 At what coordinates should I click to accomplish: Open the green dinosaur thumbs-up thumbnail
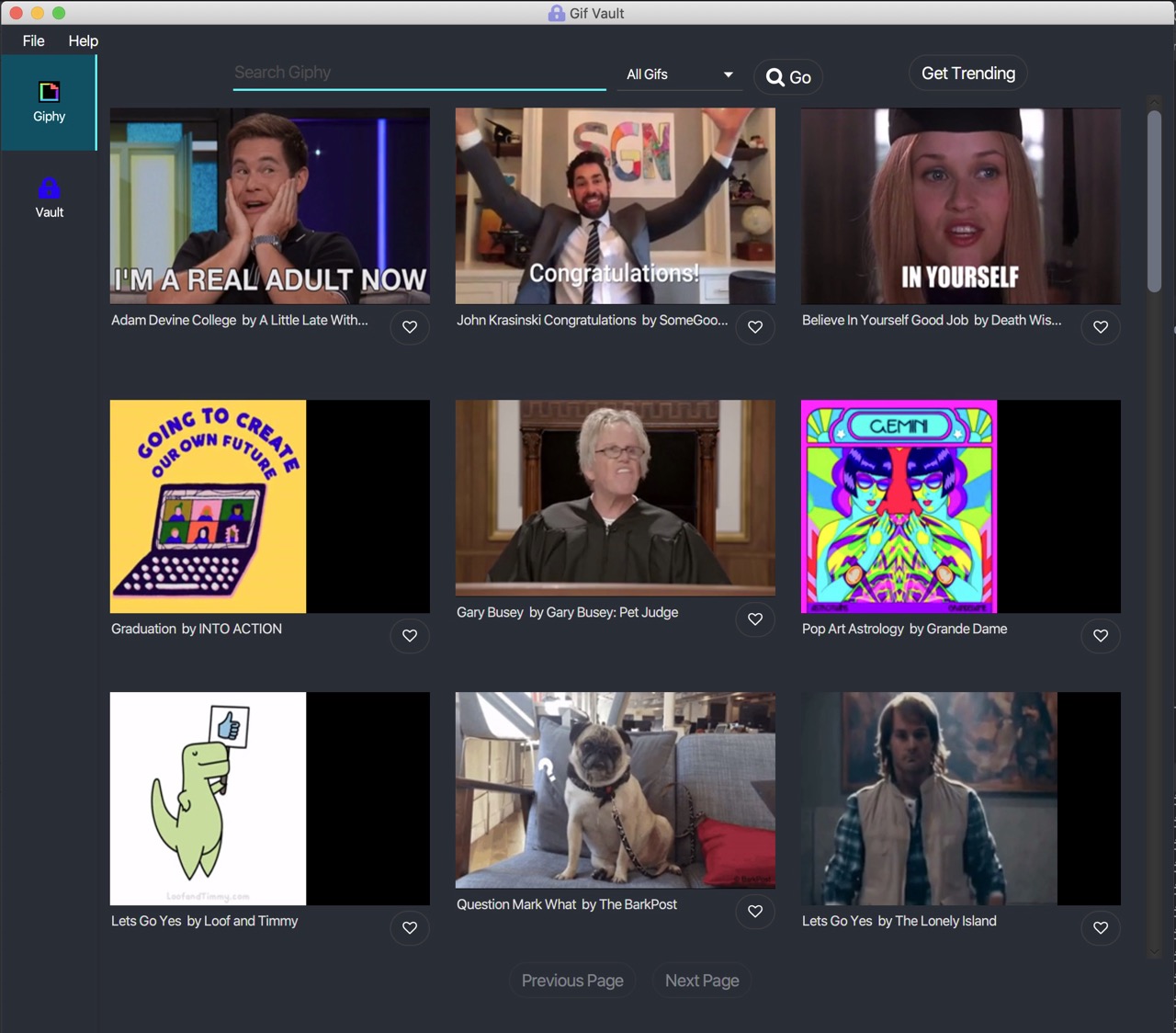pyautogui.click(x=209, y=799)
